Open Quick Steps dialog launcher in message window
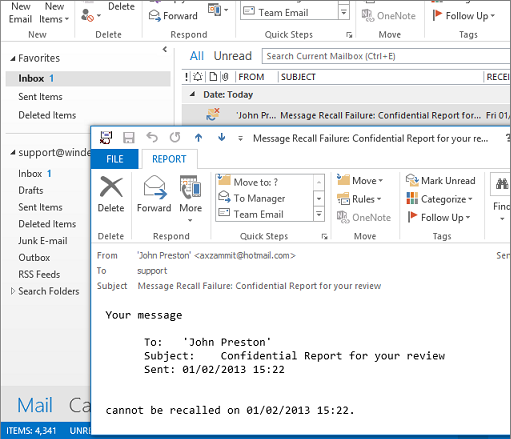 pos(324,236)
